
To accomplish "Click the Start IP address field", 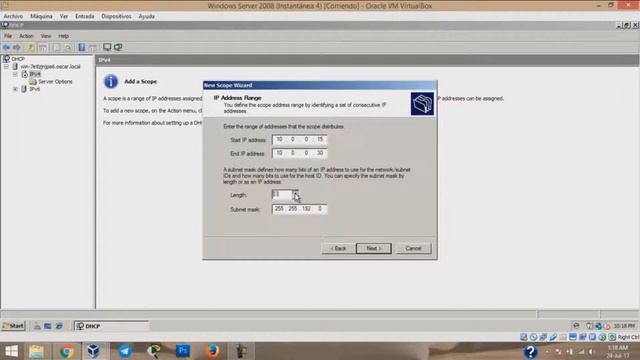I will pyautogui.click(x=300, y=140).
